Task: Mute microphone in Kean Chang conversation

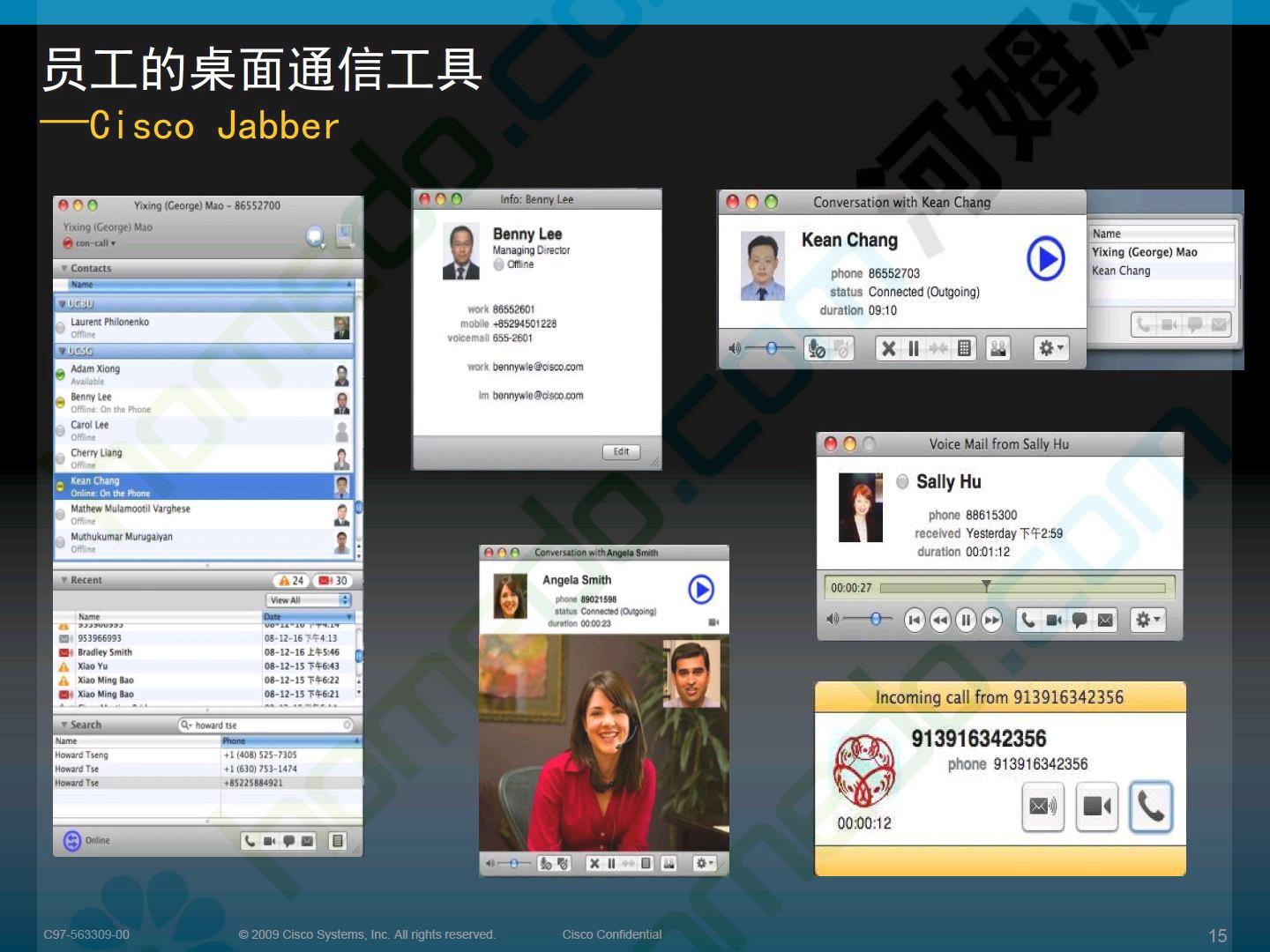Action: pyautogui.click(x=817, y=349)
